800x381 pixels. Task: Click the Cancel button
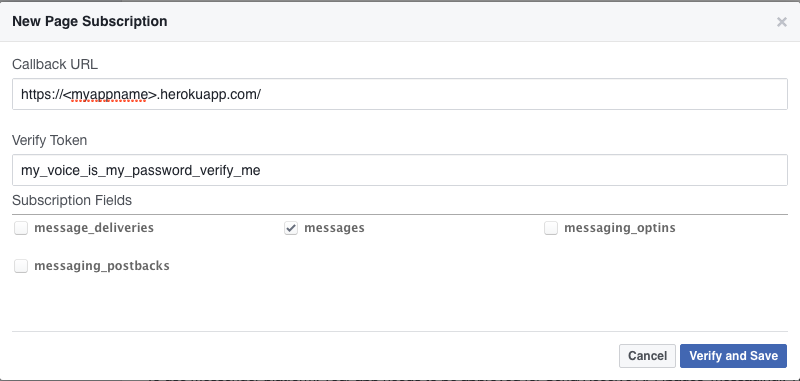tap(647, 355)
